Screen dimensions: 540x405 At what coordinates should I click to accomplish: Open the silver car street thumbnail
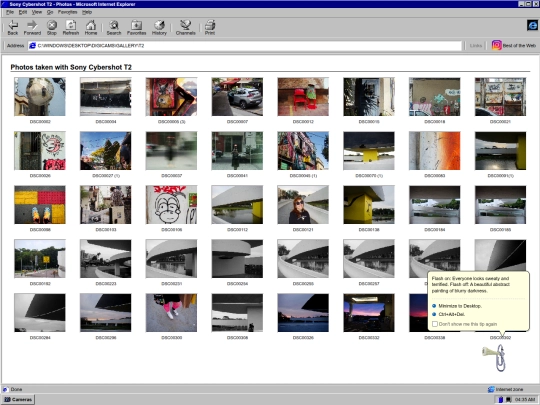pyautogui.click(x=237, y=97)
